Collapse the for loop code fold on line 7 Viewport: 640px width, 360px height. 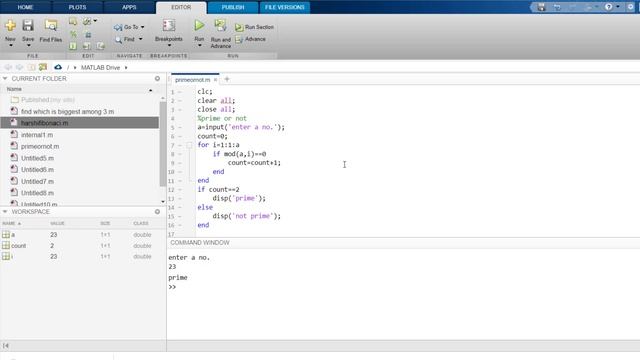coord(189,145)
